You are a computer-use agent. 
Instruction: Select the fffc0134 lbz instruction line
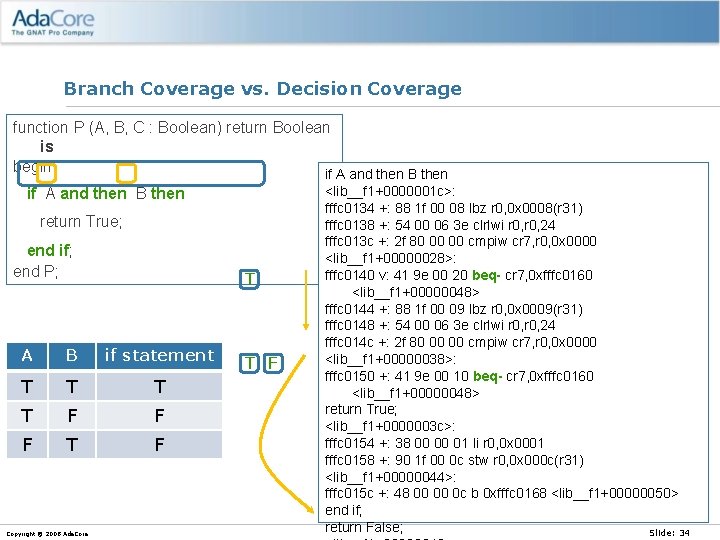(x=454, y=208)
